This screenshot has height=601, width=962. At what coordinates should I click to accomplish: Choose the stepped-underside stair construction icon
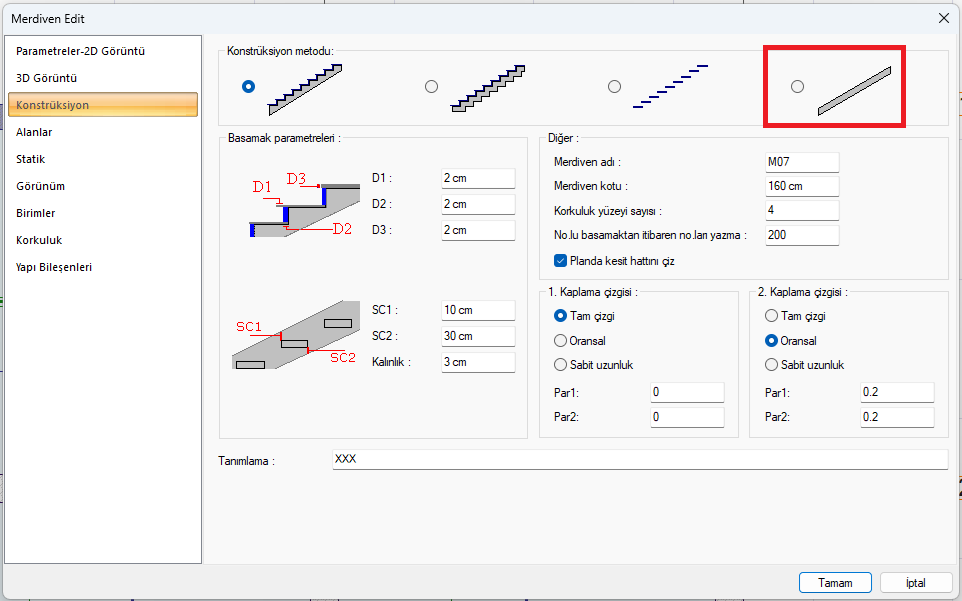488,87
